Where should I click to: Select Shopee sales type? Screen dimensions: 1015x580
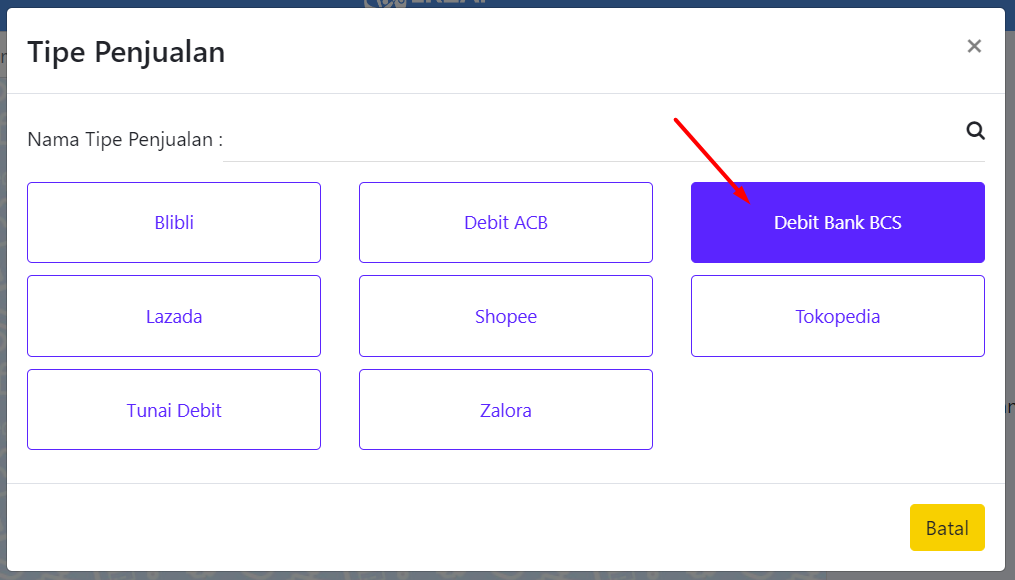(506, 316)
